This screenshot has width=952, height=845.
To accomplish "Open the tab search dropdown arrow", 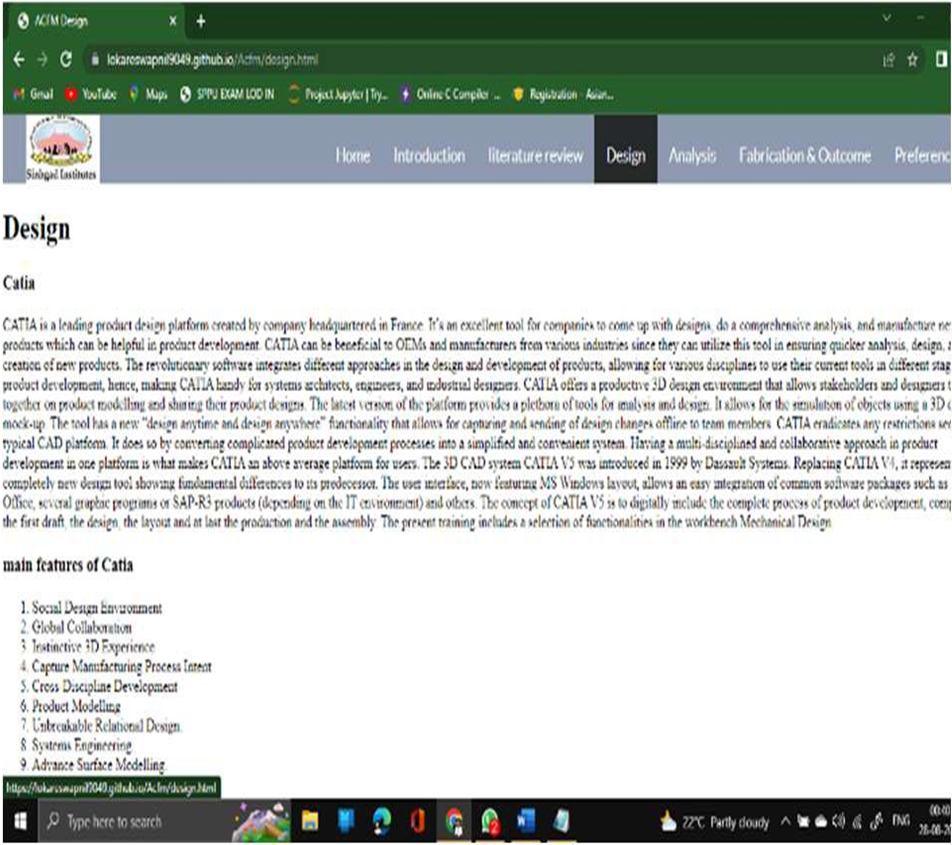I will coord(887,18).
